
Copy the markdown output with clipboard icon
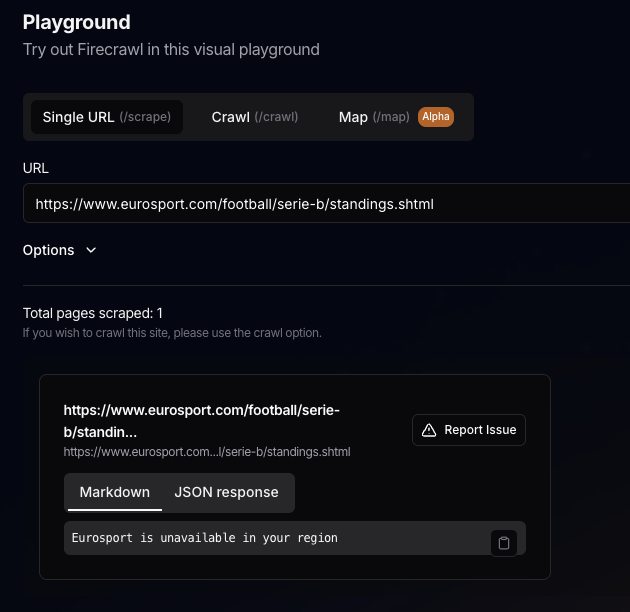coord(504,543)
